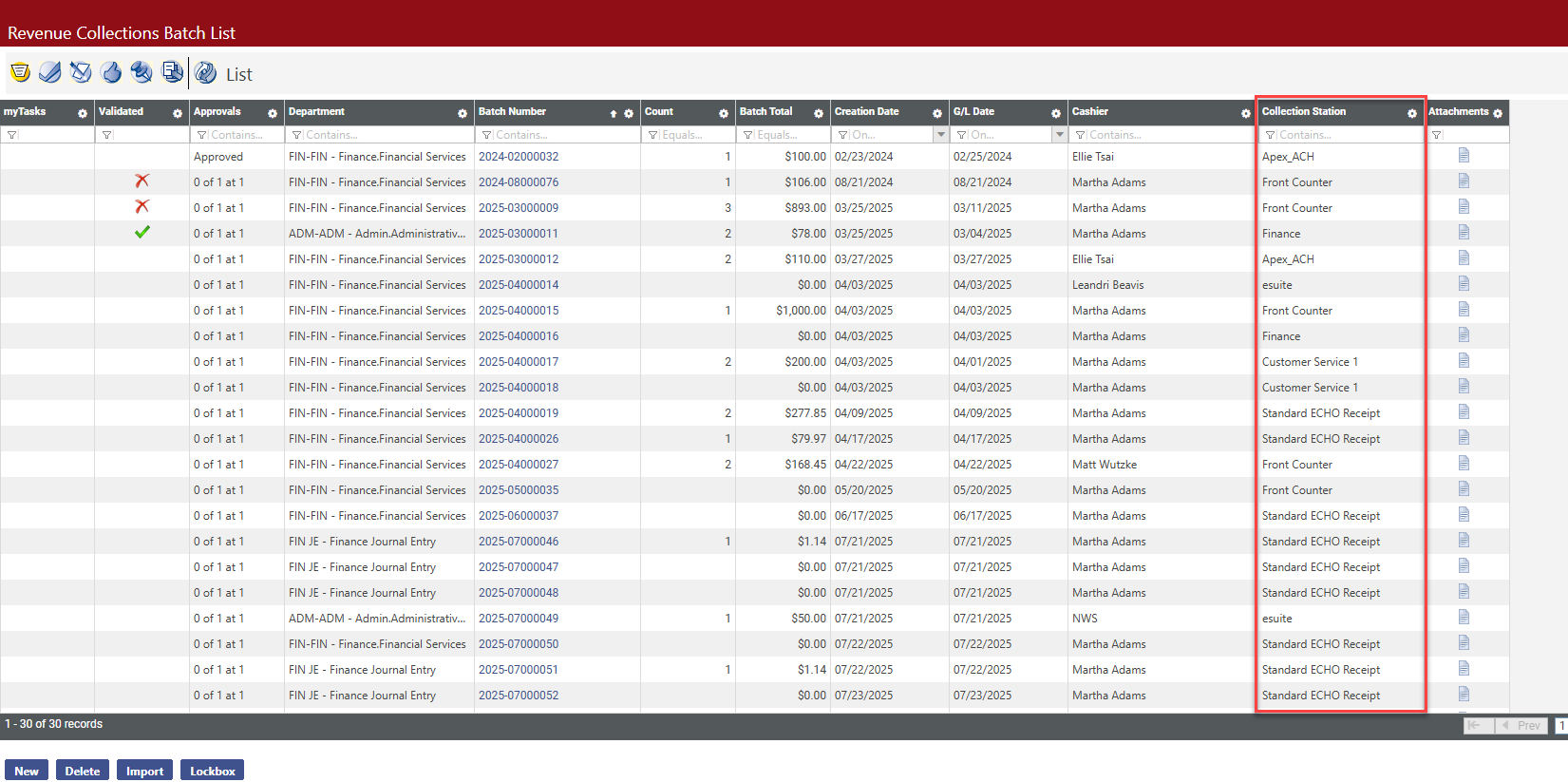
Task: Open Batch Number filter operator funnel
Action: [x=486, y=135]
